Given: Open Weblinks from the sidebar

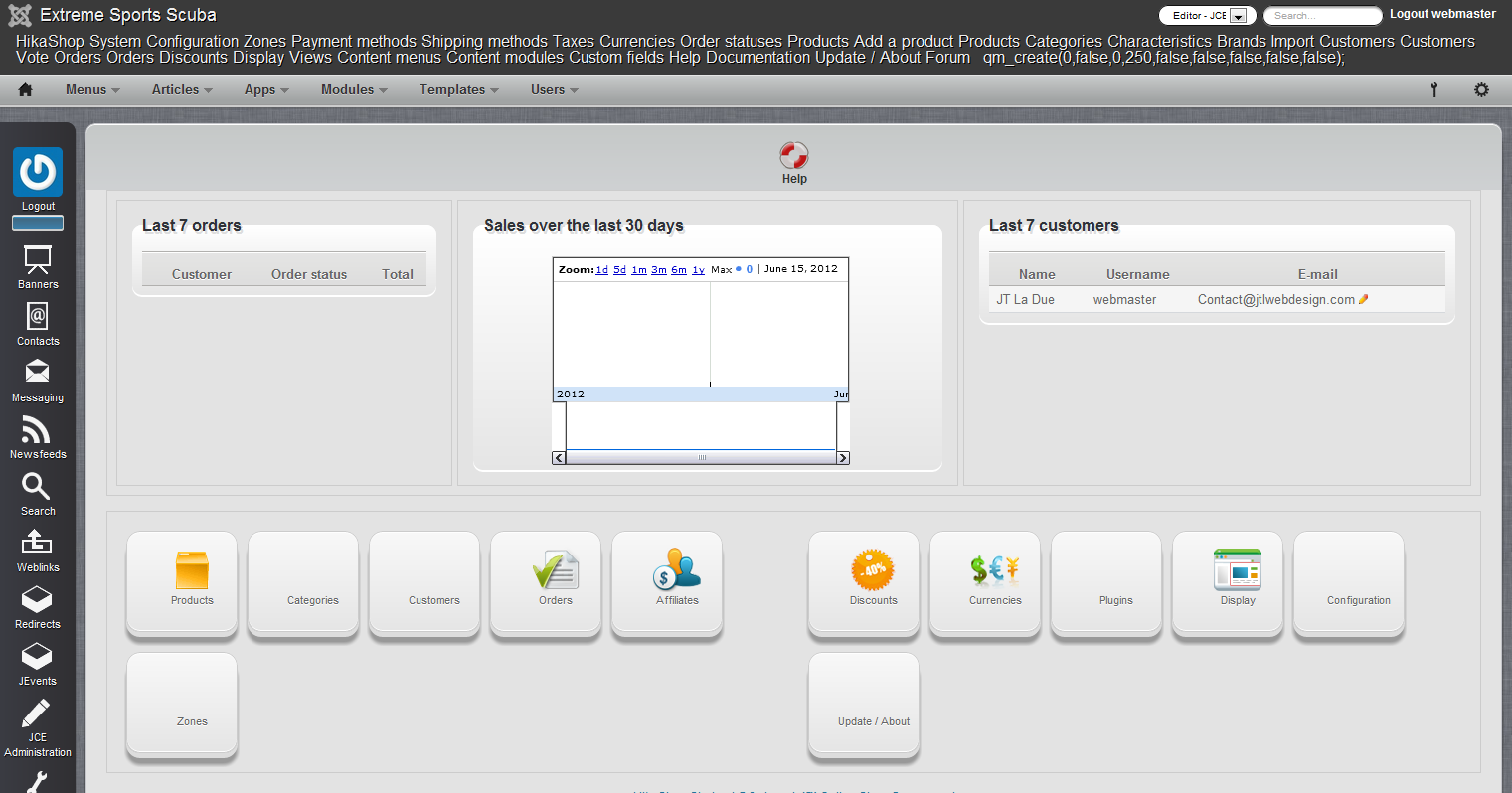Looking at the screenshot, I should pyautogui.click(x=38, y=551).
